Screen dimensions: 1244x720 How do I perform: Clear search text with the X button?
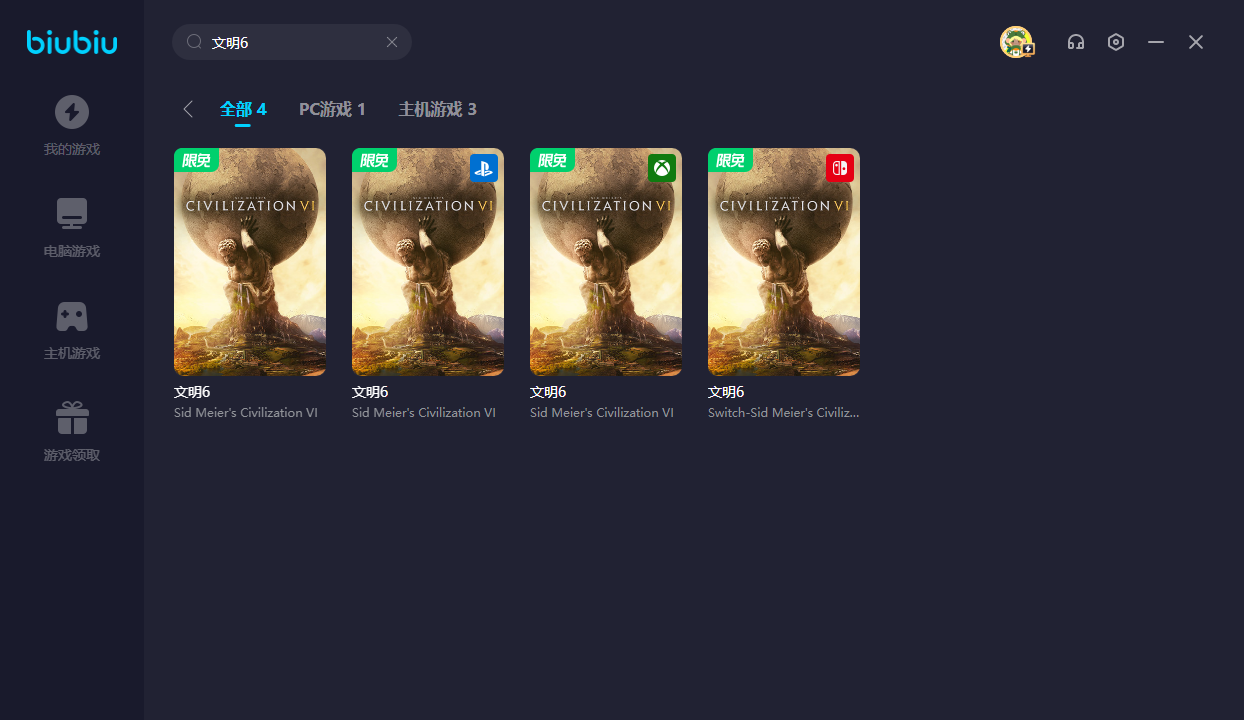pos(392,42)
